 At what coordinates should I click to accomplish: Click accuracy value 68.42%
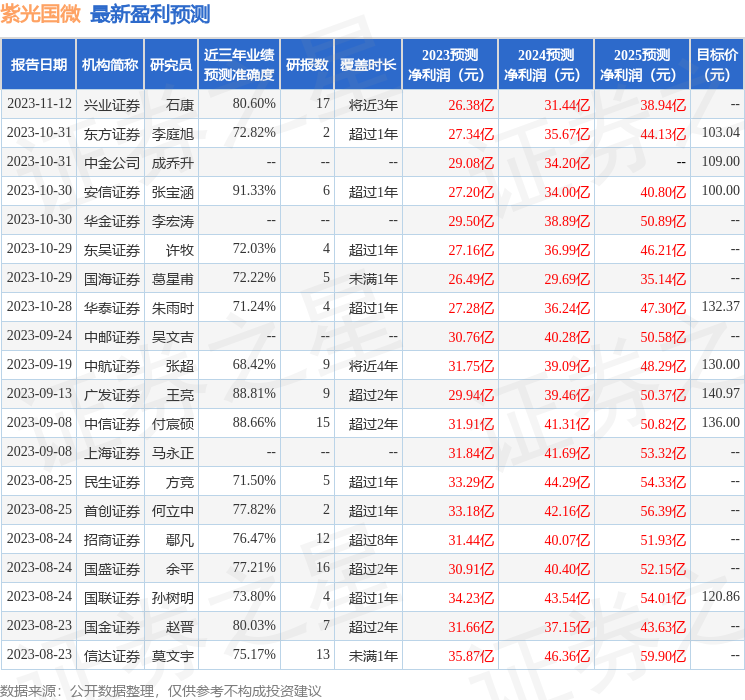click(254, 364)
